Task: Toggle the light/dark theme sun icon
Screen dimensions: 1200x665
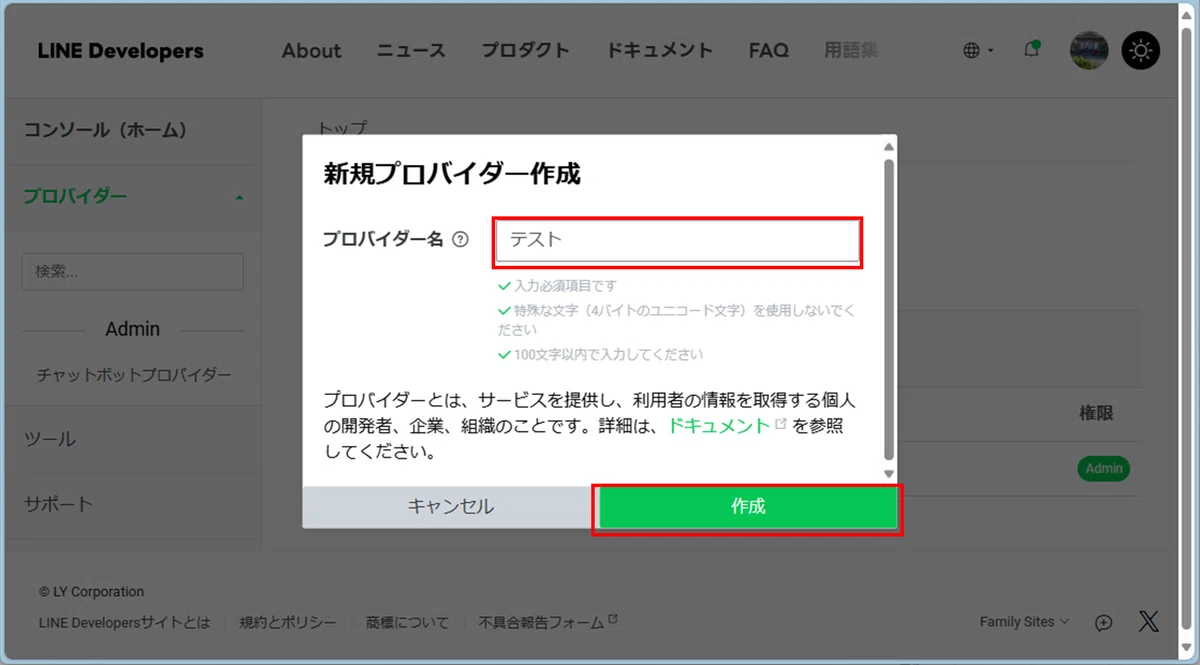Action: pyautogui.click(x=1141, y=51)
